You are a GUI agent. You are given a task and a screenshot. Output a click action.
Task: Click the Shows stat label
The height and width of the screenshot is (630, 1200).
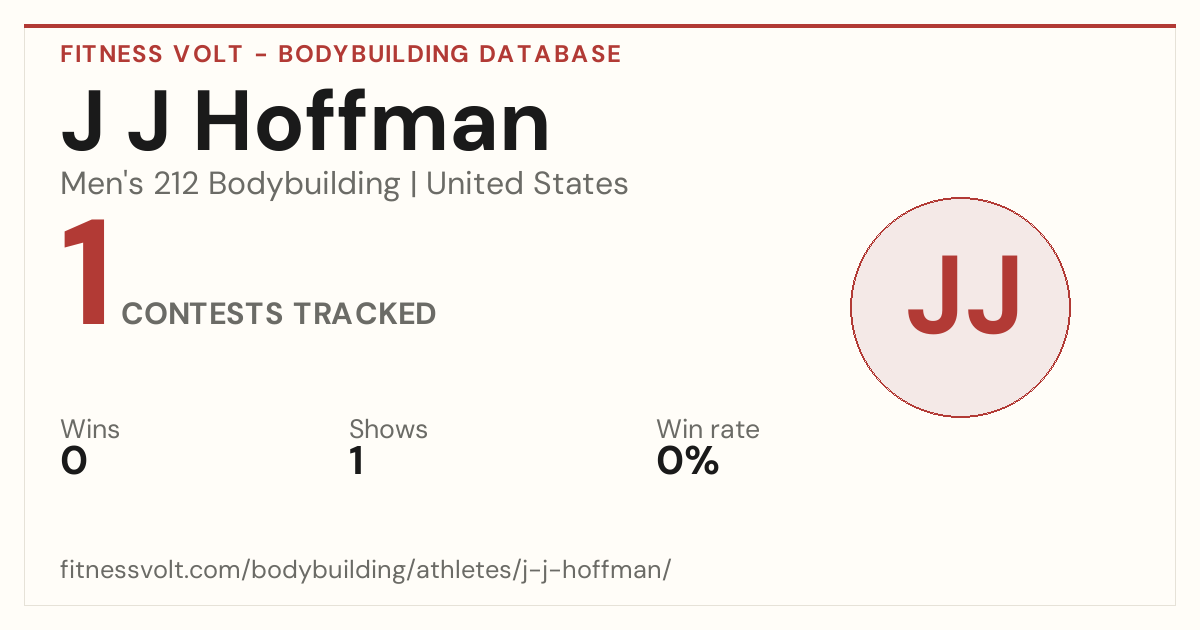388,429
